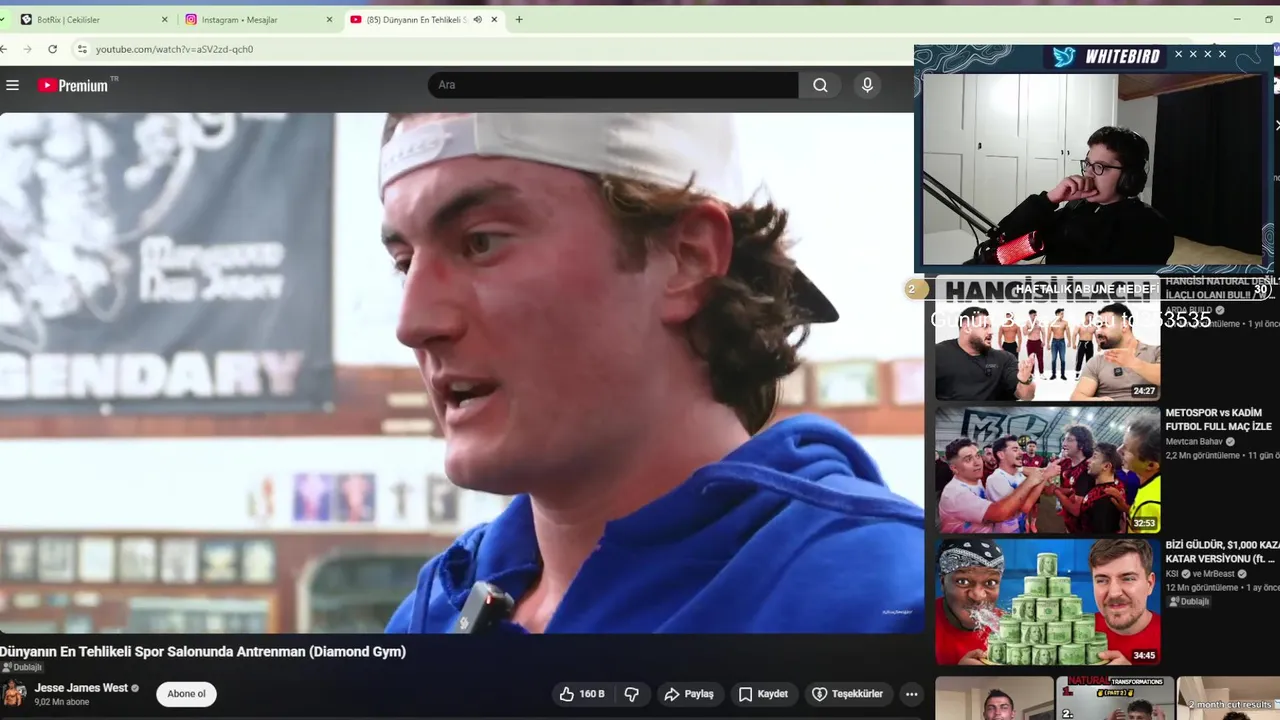Image resolution: width=1280 pixels, height=720 pixels.
Task: Click title 'BİZİ GÜLDÜR, $1,000 KAZAN'
Action: (x=1222, y=552)
